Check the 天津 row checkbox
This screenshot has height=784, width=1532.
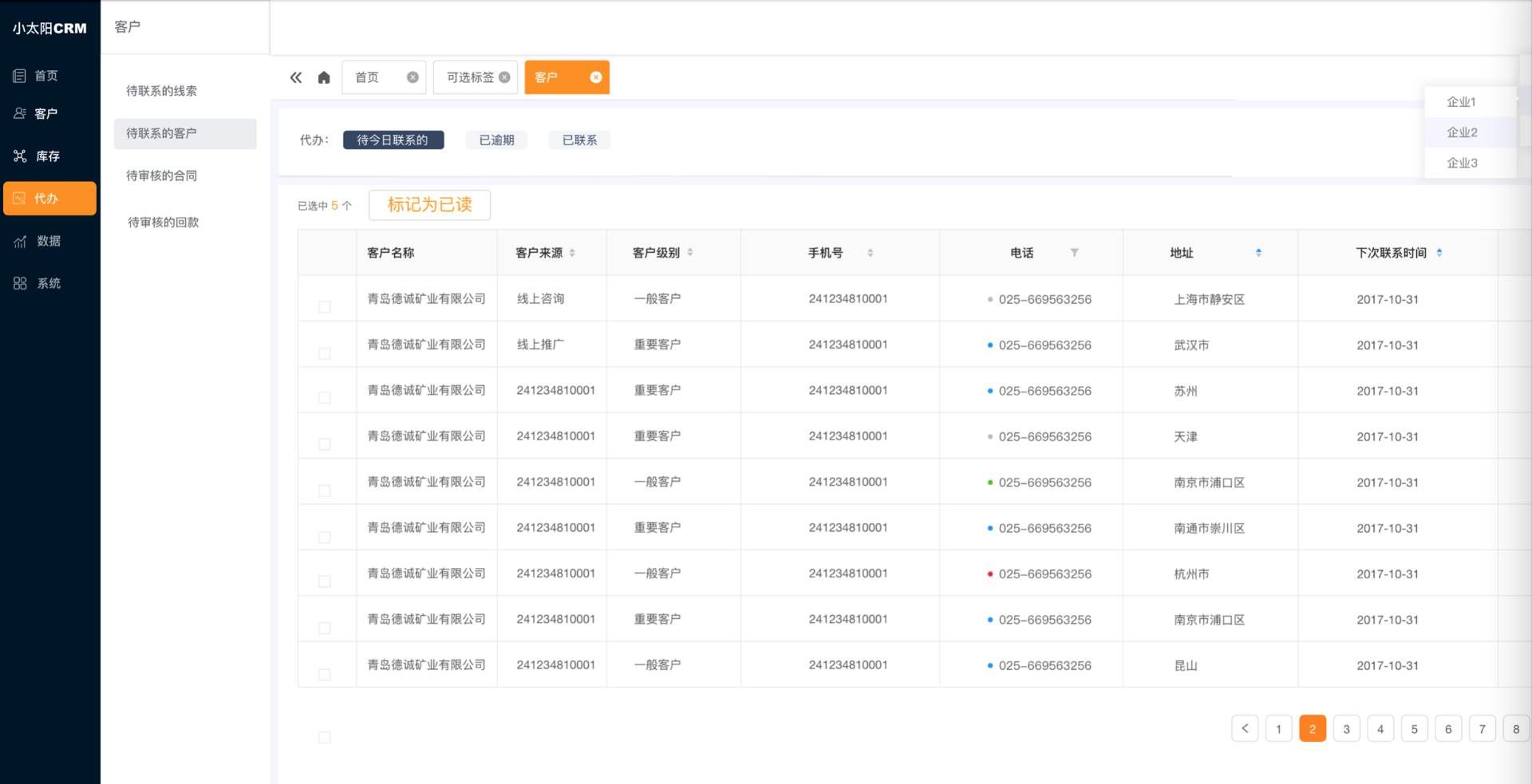[x=325, y=444]
